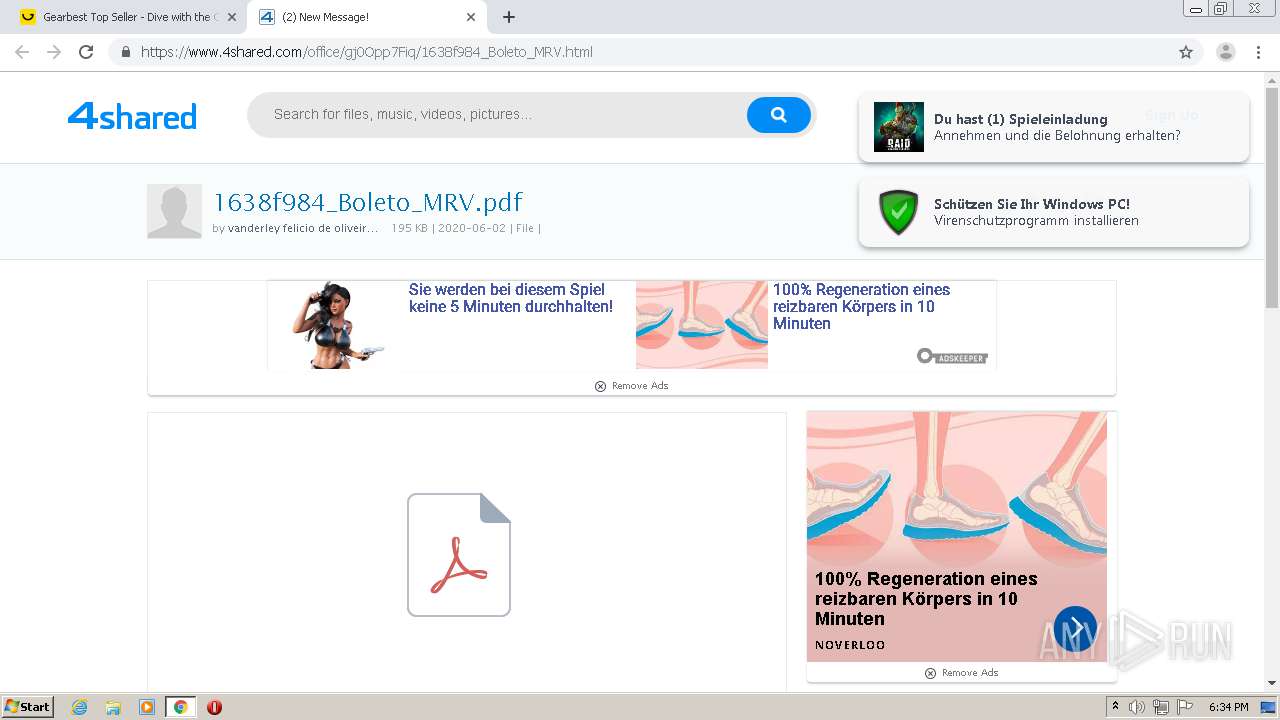Viewport: 1280px width, 720px height.
Task: Open the 1638f984_Boleto_MRV.pdf title
Action: (x=368, y=202)
